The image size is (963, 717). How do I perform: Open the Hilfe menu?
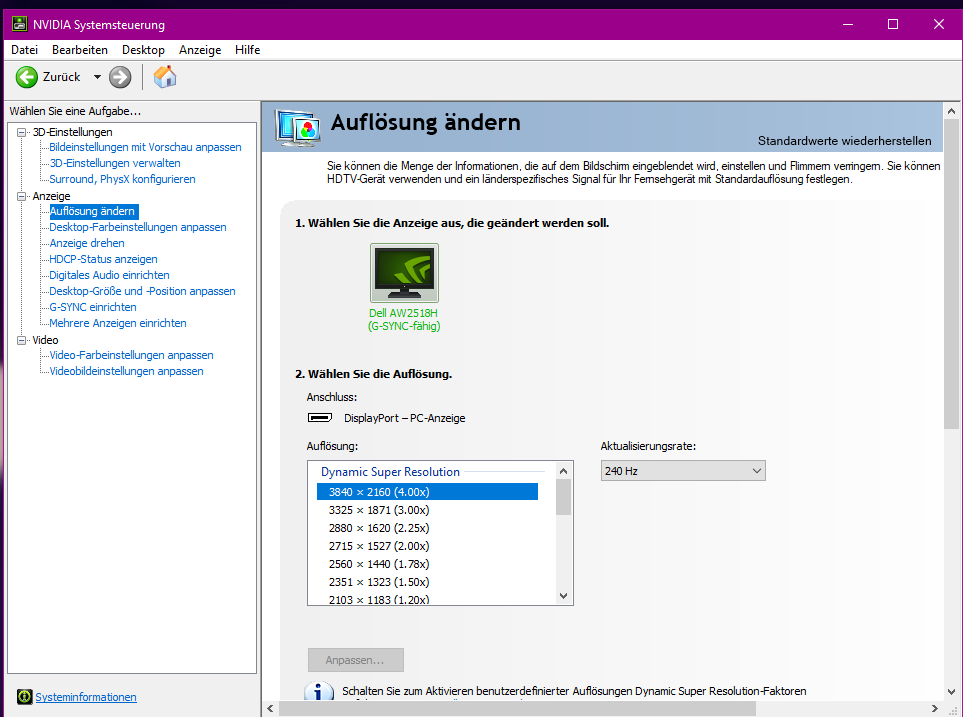pyautogui.click(x=248, y=50)
